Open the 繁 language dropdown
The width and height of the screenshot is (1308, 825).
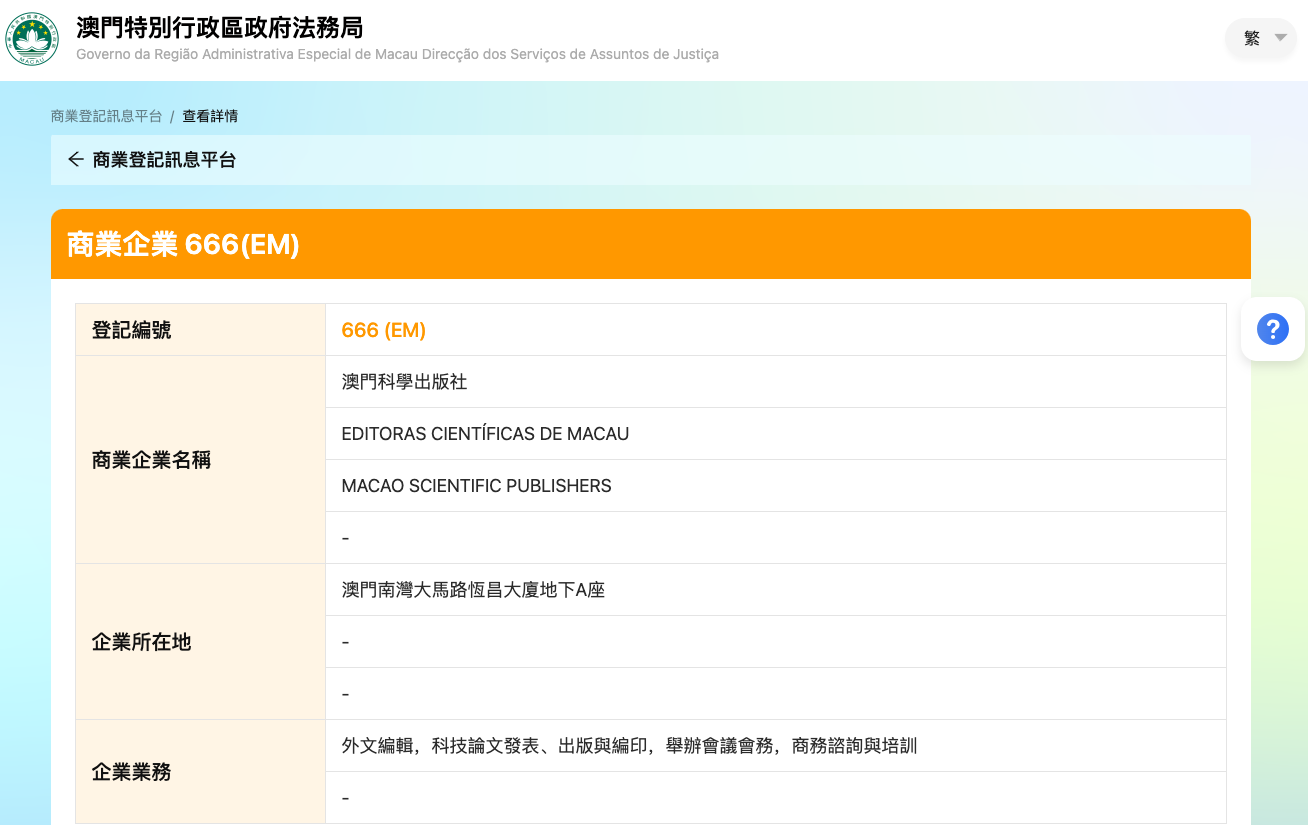click(1261, 38)
